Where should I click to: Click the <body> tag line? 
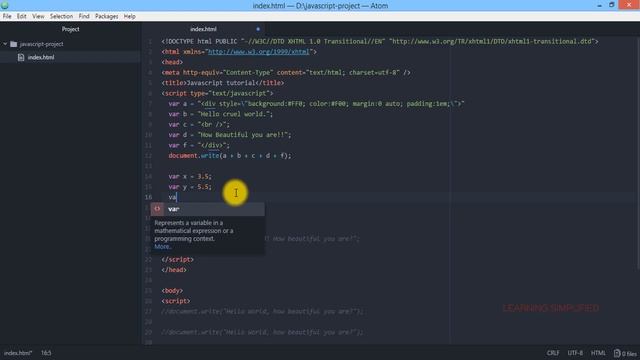coord(172,291)
